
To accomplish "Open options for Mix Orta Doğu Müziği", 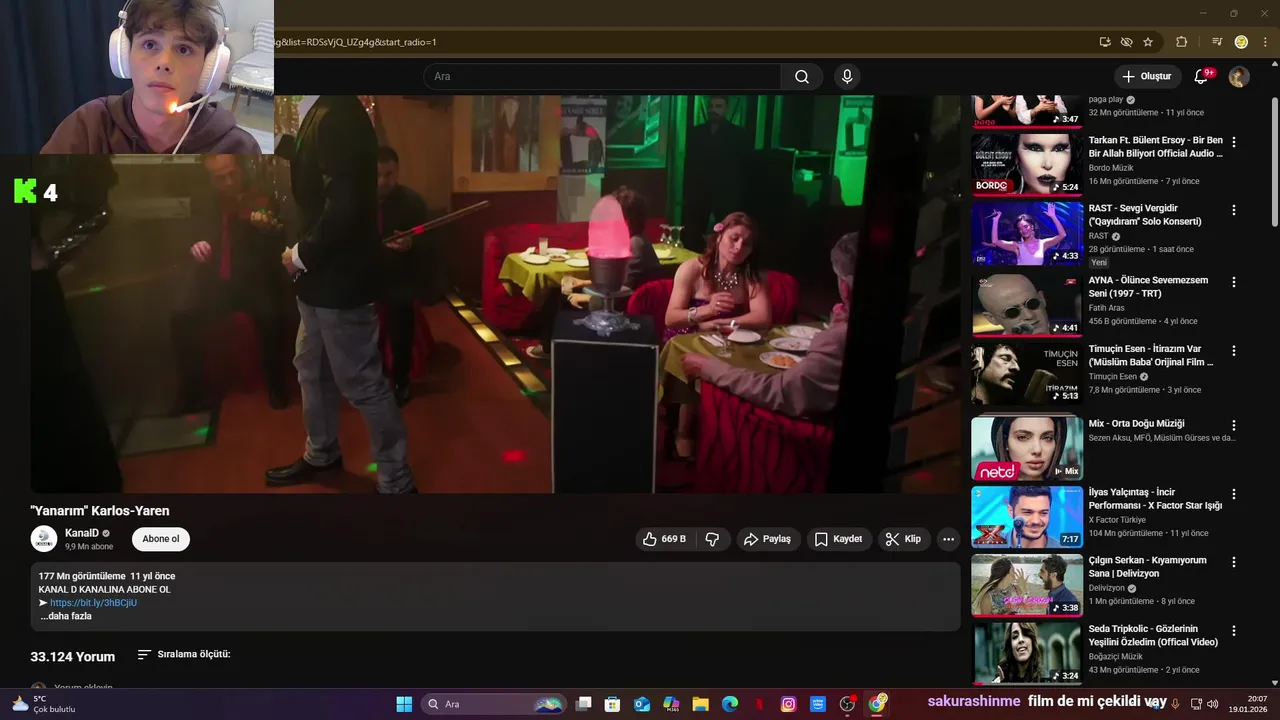I will point(1234,425).
